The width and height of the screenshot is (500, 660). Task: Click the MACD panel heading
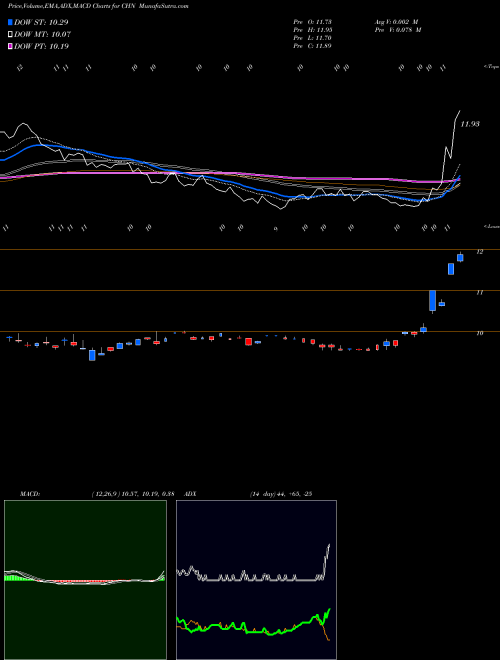30,494
